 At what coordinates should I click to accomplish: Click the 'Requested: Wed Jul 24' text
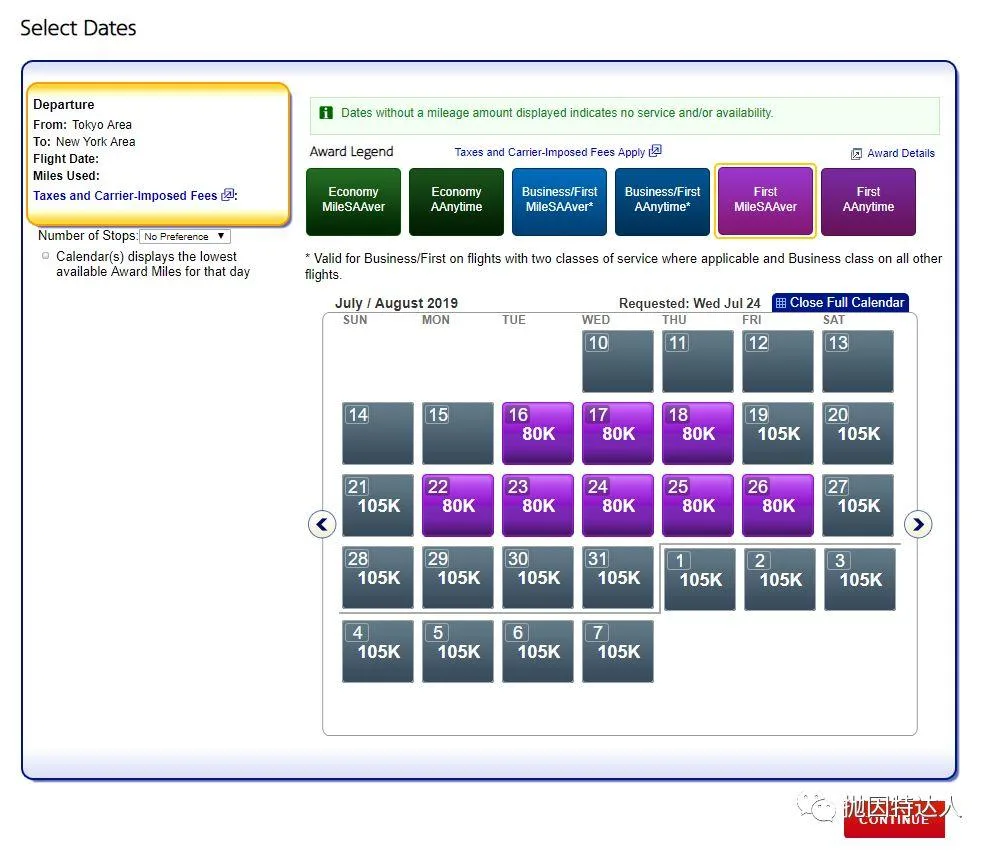point(689,303)
